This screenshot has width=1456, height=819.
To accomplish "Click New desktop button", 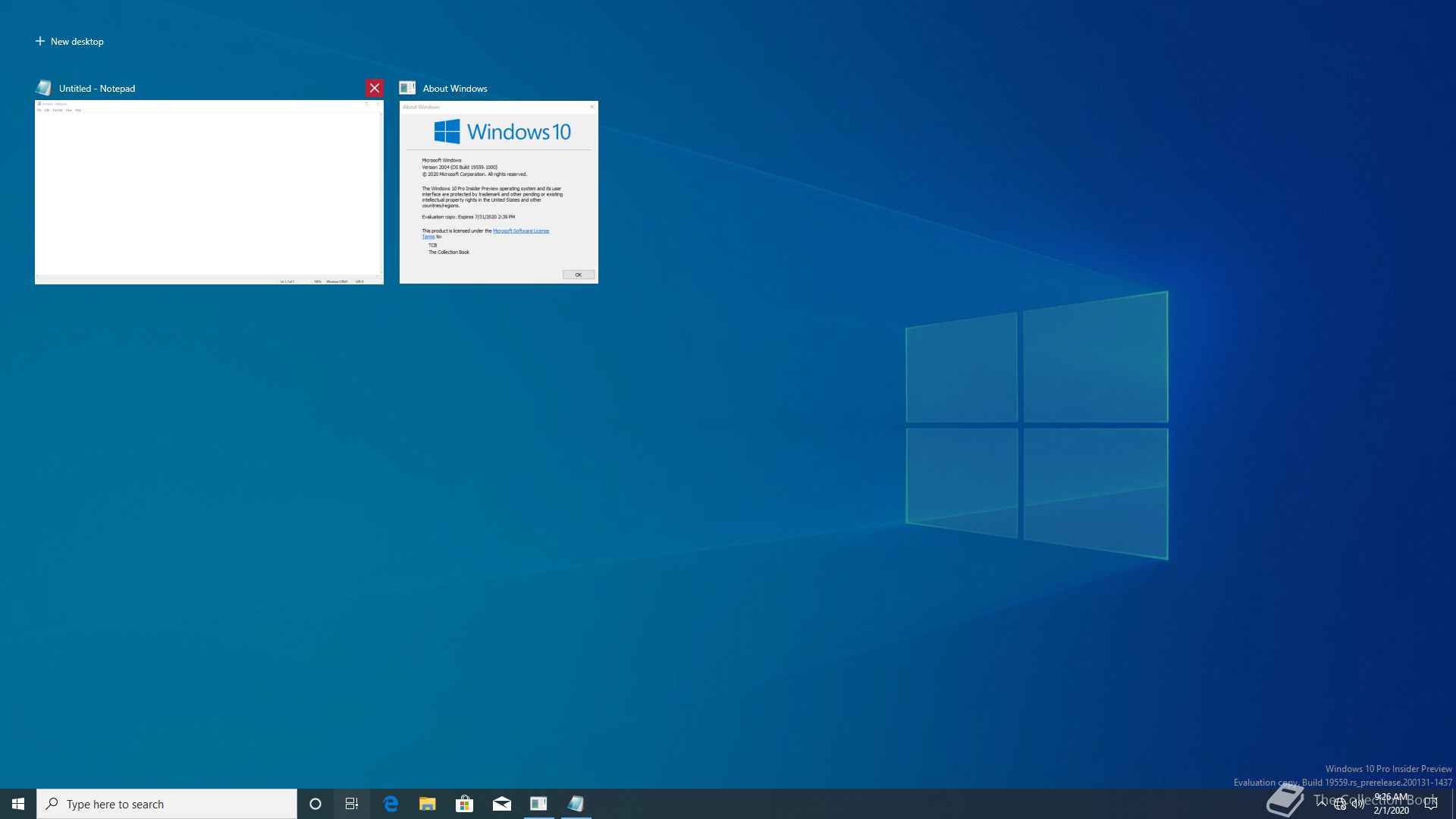I will click(x=69, y=42).
